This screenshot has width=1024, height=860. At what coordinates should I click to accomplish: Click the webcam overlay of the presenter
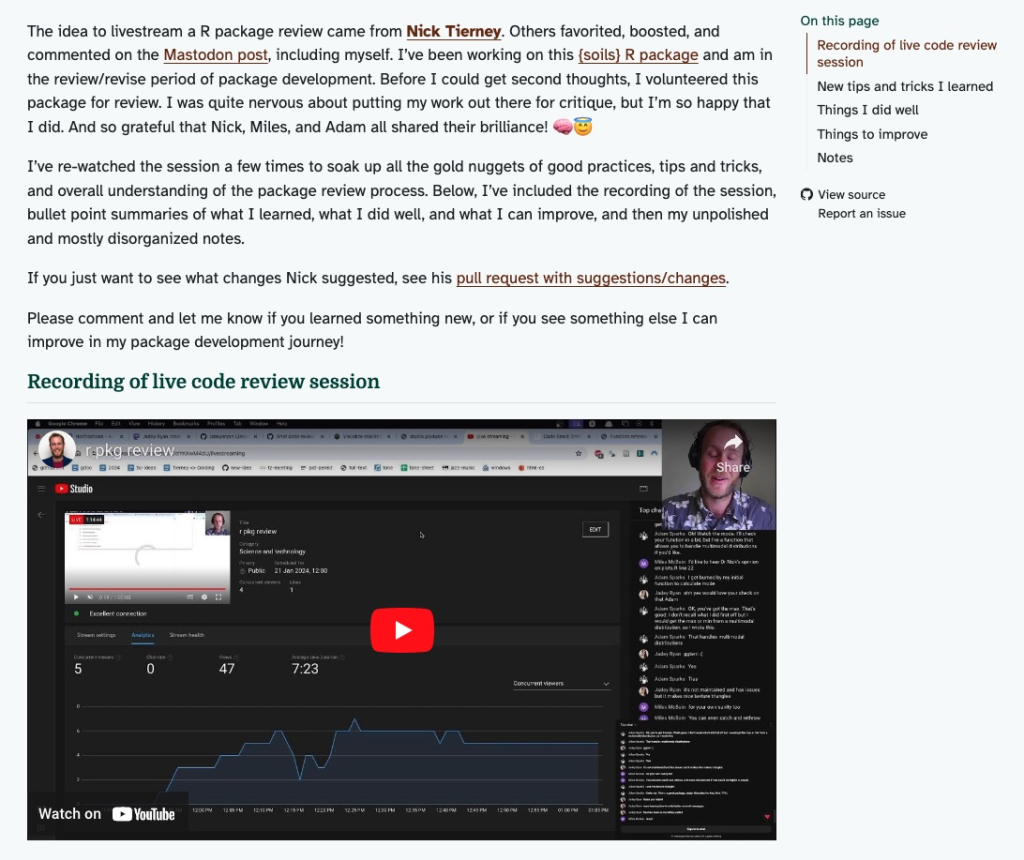pyautogui.click(x=719, y=474)
